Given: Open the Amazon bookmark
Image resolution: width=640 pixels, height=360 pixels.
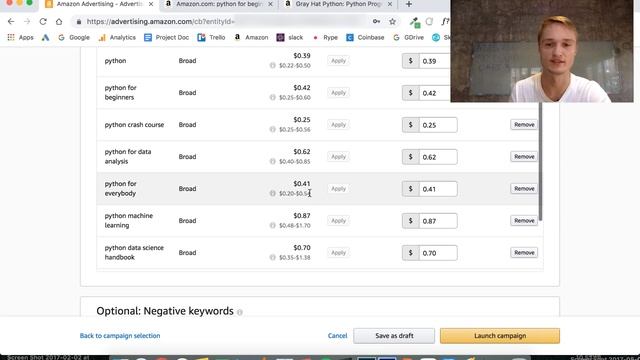Looking at the screenshot, I should [251, 37].
